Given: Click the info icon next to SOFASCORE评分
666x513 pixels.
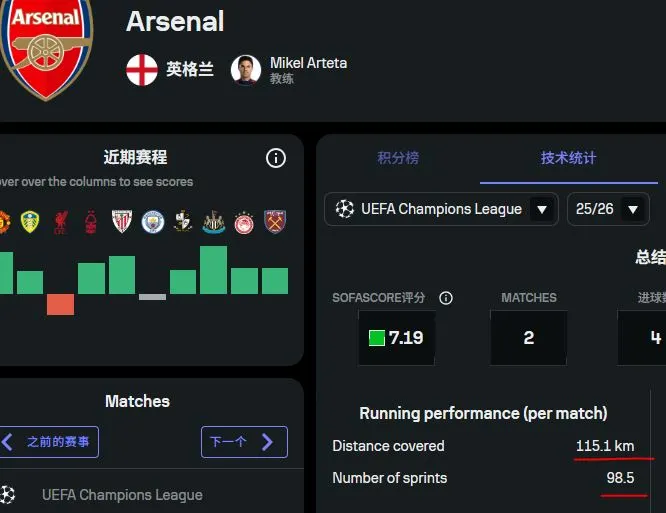Looking at the screenshot, I should [446, 298].
